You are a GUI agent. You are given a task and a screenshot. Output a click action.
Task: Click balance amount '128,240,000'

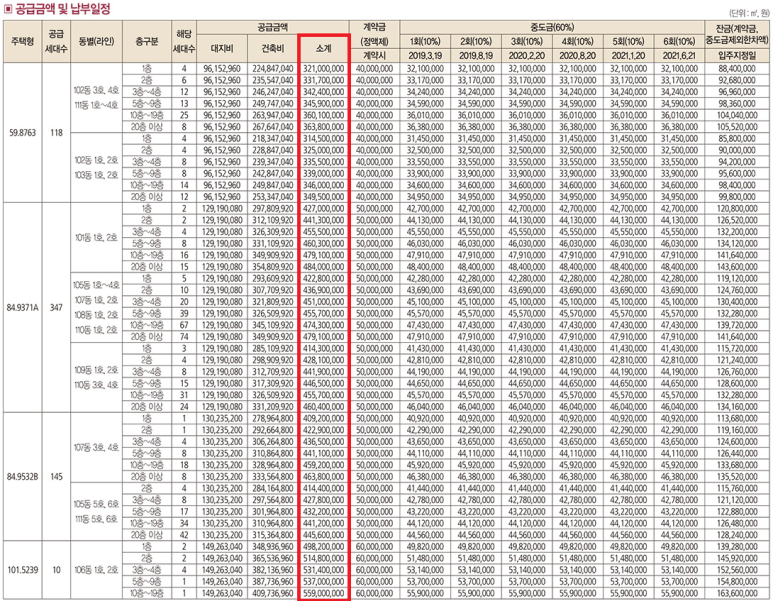coord(737,535)
